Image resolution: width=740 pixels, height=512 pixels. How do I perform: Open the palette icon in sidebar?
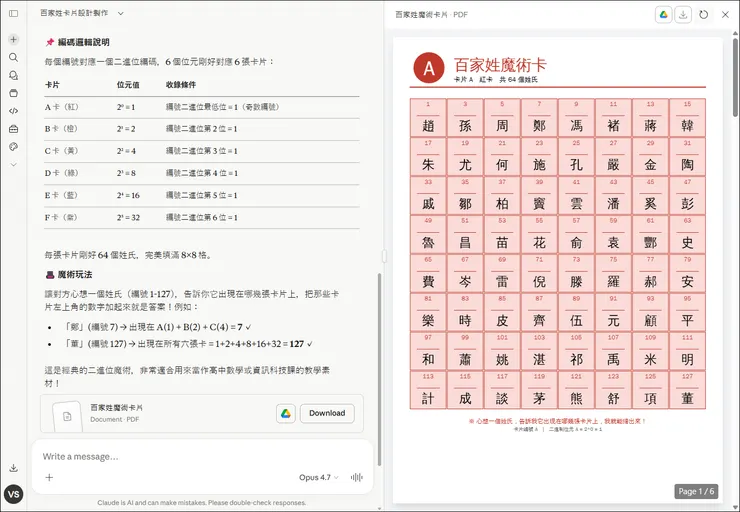[14, 147]
